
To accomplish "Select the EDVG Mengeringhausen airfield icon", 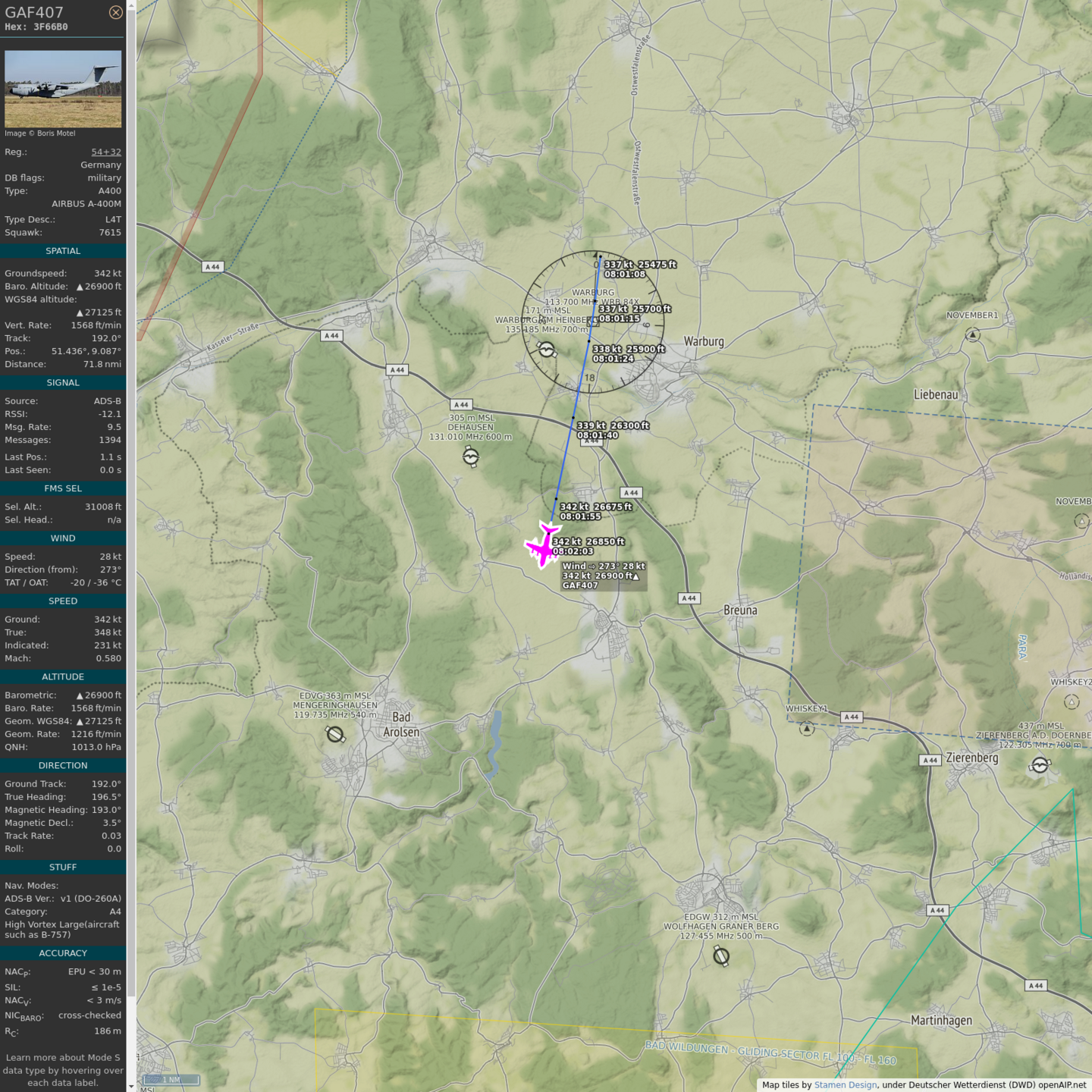I will (335, 734).
